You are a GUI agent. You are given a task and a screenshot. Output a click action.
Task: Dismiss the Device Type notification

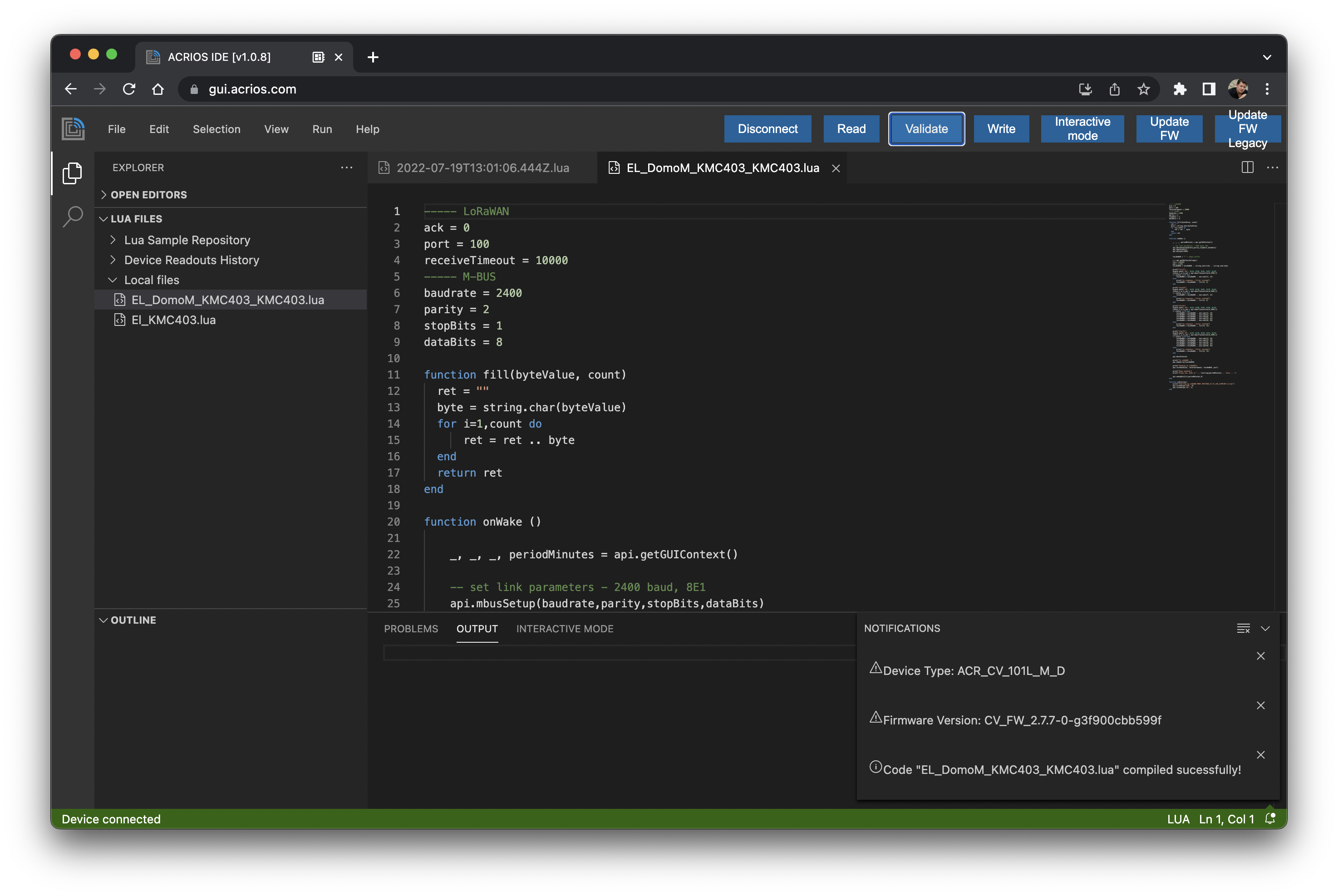click(x=1260, y=655)
